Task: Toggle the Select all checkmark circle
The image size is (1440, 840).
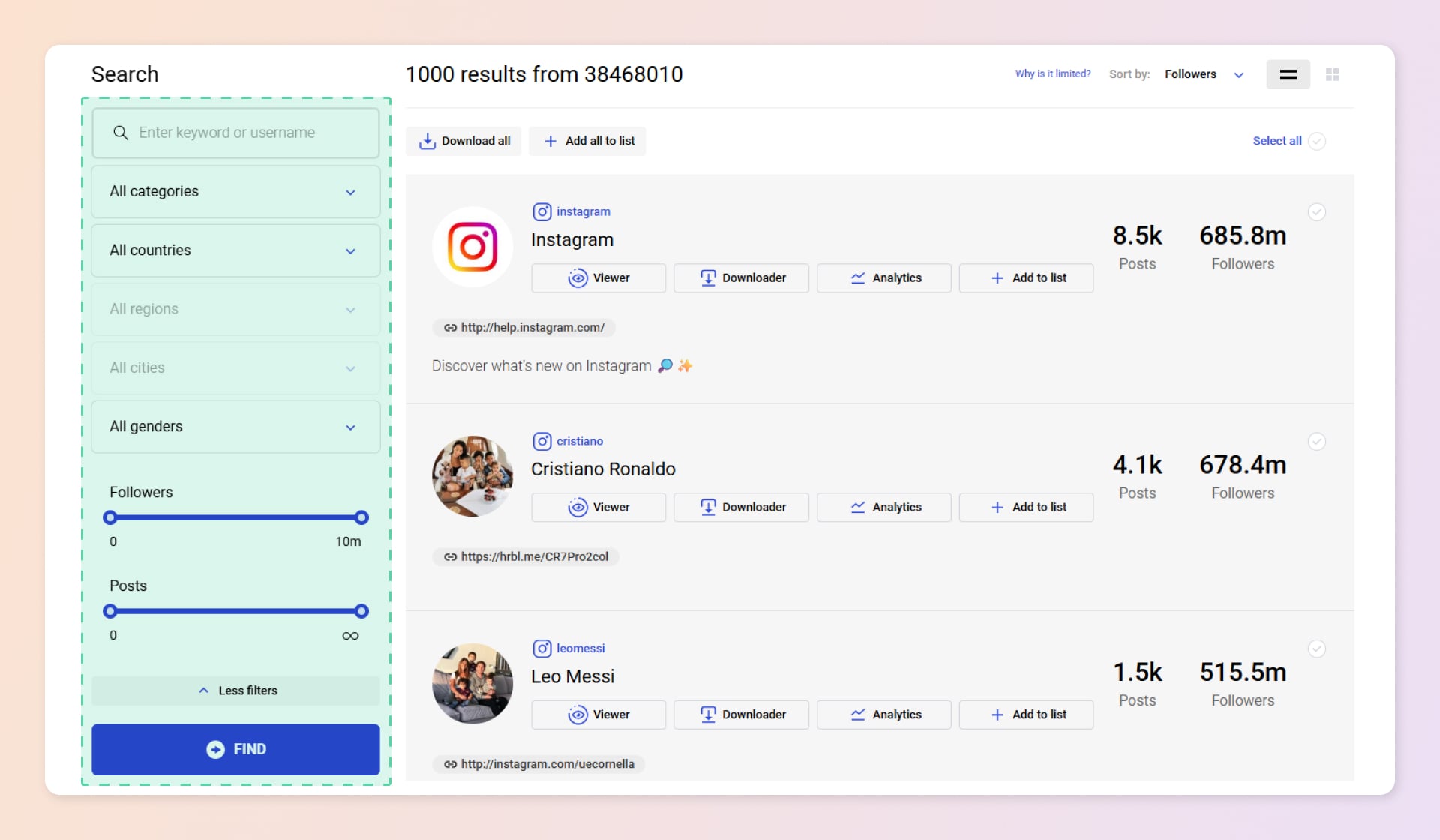Action: click(1317, 141)
